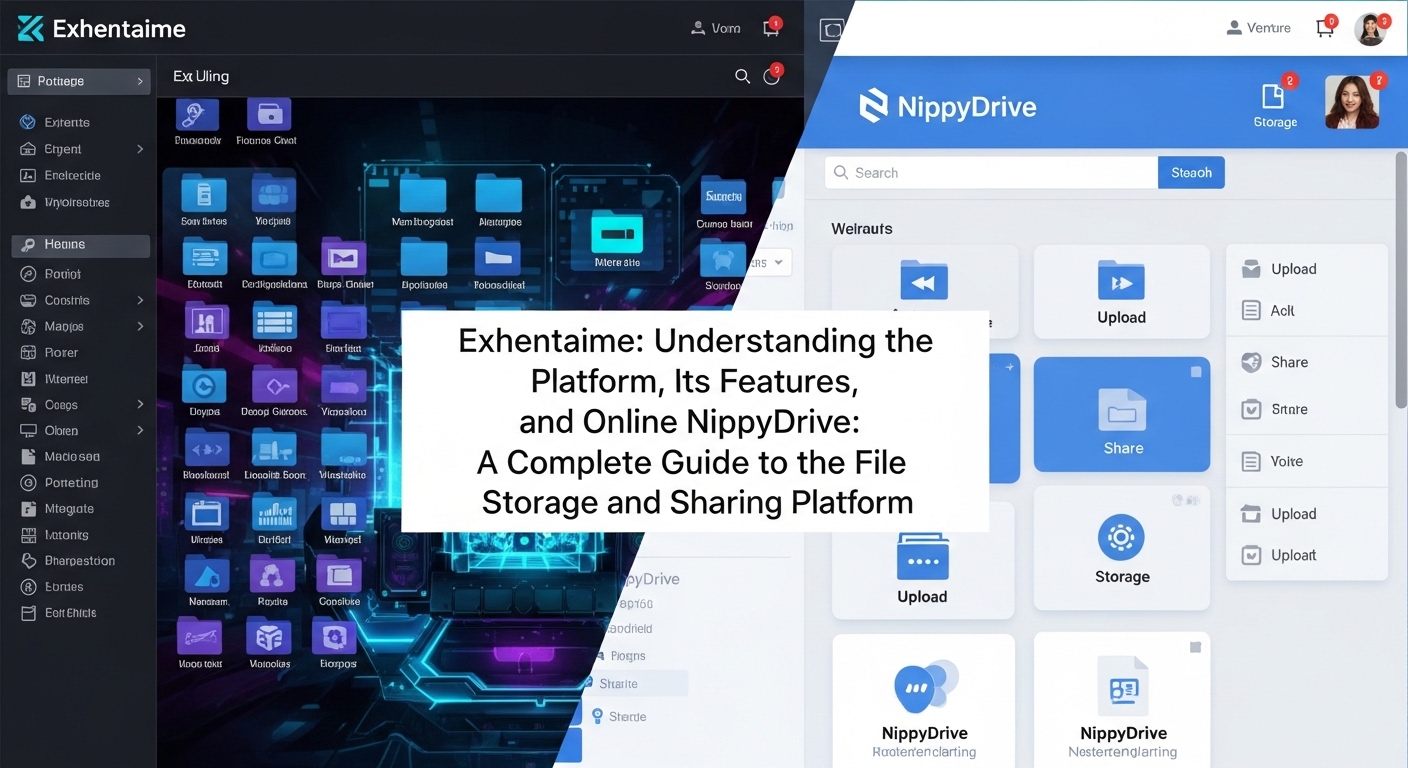Expand the Maqjos sidebar submenu
Screen dimensions: 1408x768
pyautogui.click(x=140, y=326)
